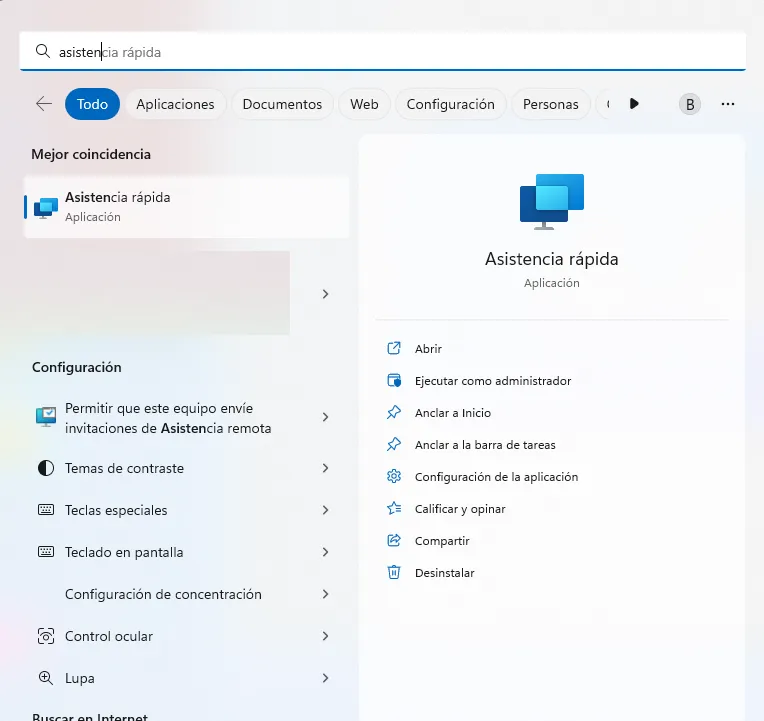Expand the Teclas especiales arrow
The image size is (764, 721).
(x=325, y=510)
